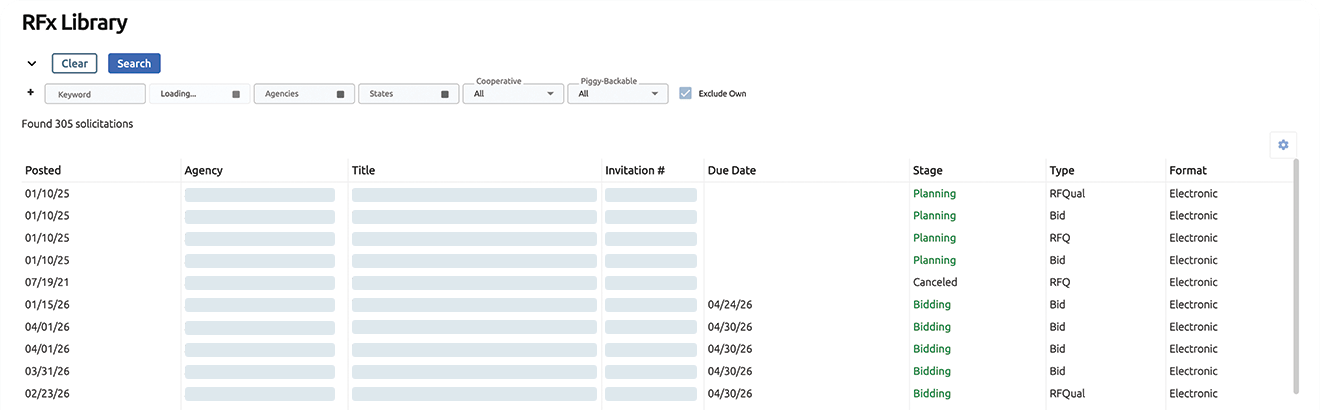Open the Loading... dropdown

[x=199, y=94]
